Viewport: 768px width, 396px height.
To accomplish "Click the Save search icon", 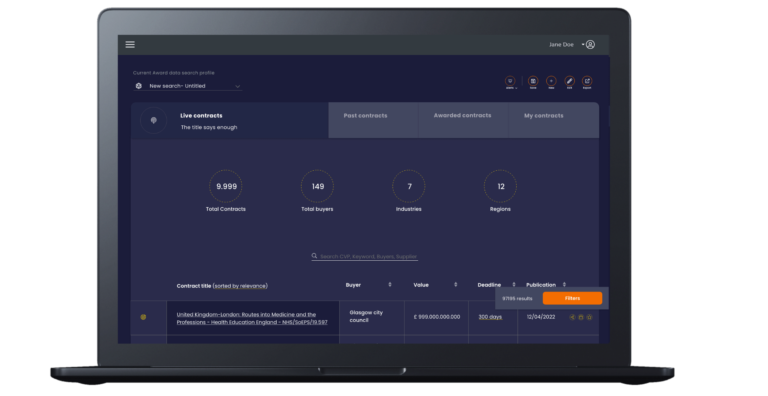I will tap(533, 81).
